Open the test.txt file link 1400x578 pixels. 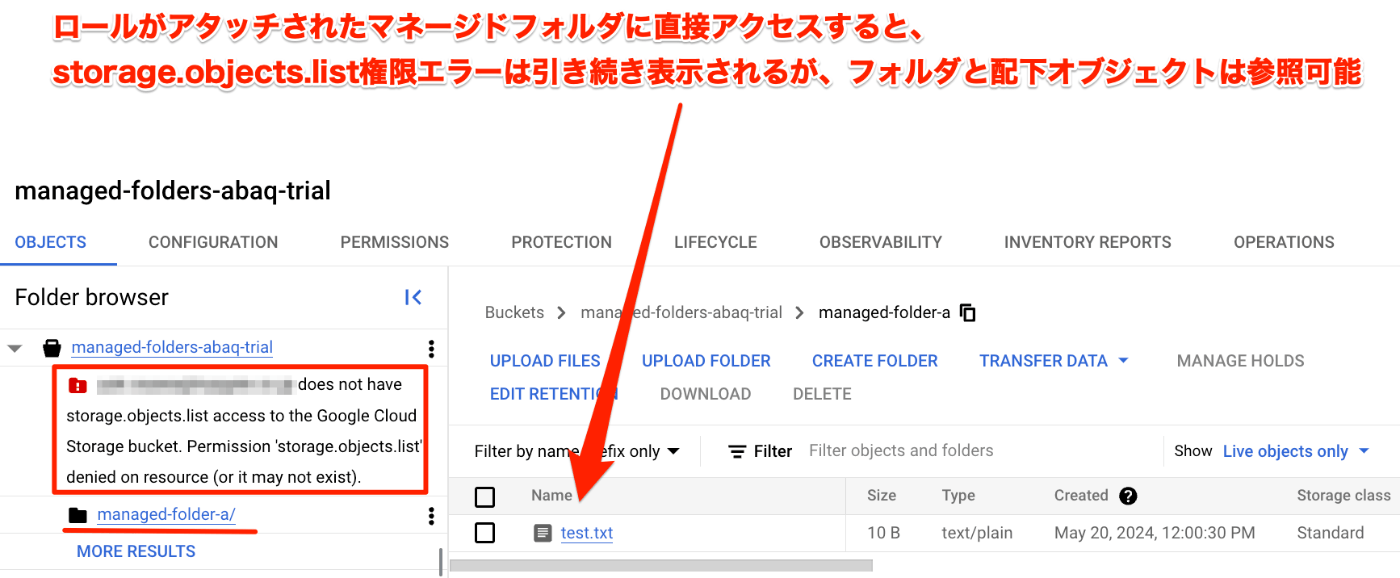coord(587,534)
